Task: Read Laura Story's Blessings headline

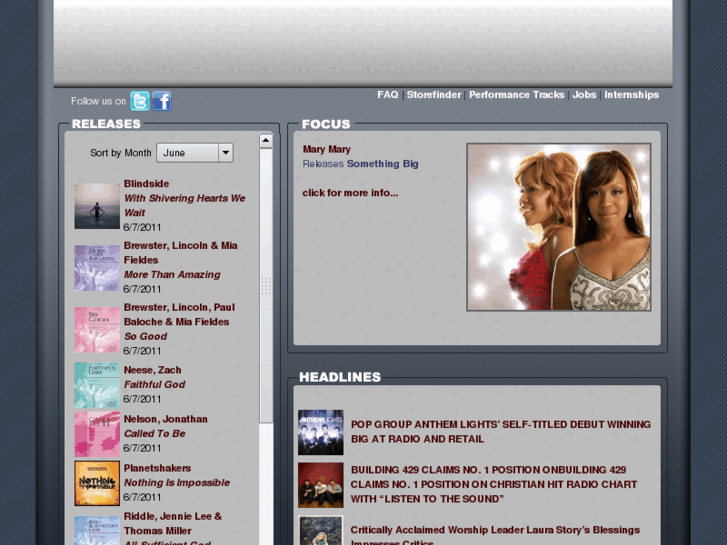Action: 495,536
